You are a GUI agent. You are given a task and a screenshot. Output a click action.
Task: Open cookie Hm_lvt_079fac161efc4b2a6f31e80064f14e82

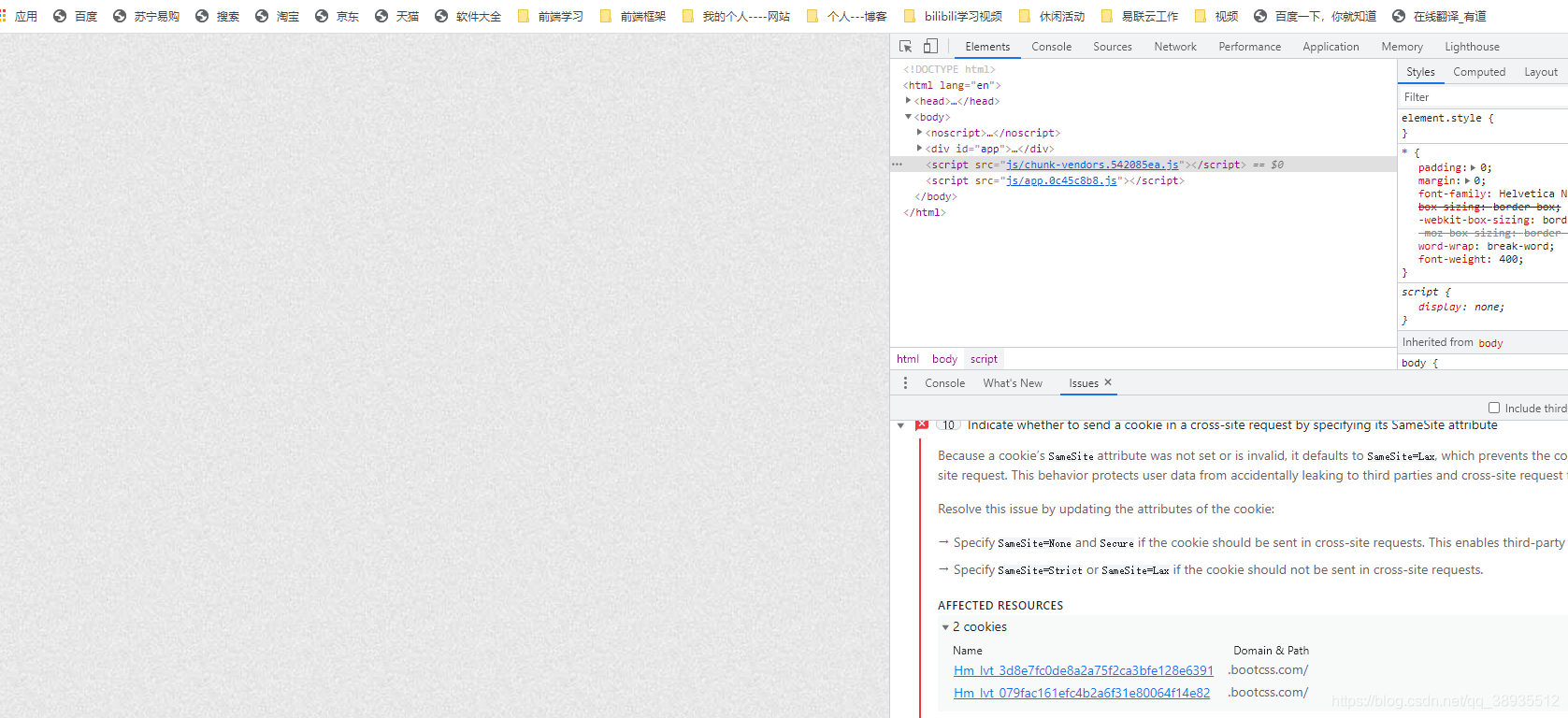[x=1082, y=693]
